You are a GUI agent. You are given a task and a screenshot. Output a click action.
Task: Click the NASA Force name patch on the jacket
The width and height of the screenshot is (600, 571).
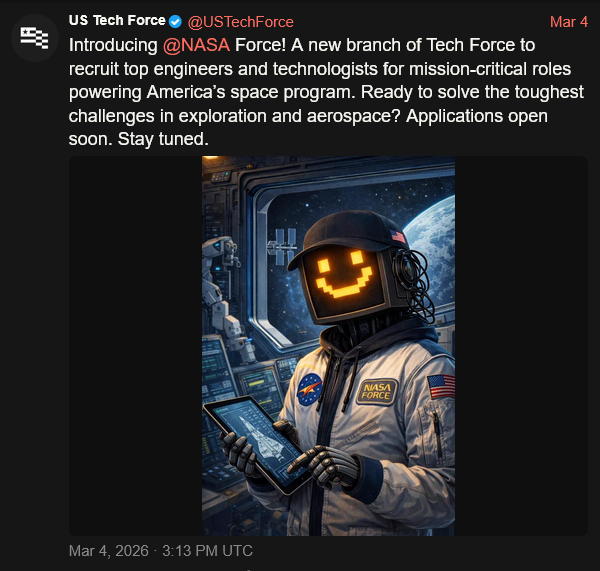pos(378,389)
